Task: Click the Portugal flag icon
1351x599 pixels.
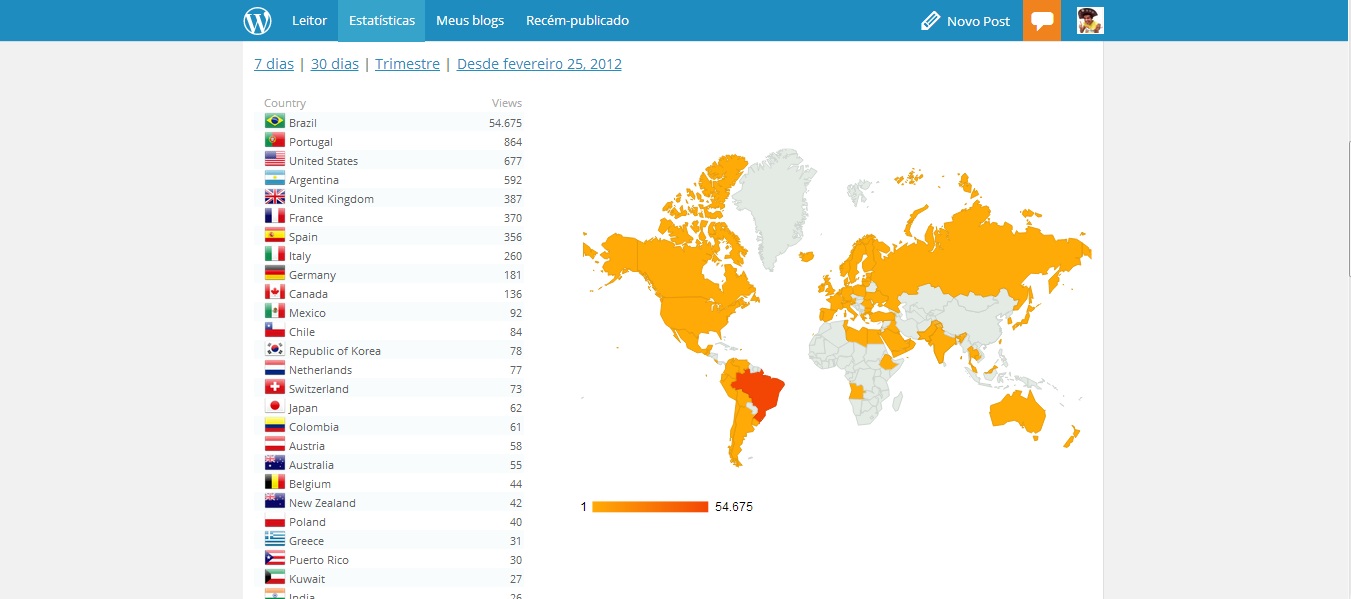Action: [x=275, y=141]
